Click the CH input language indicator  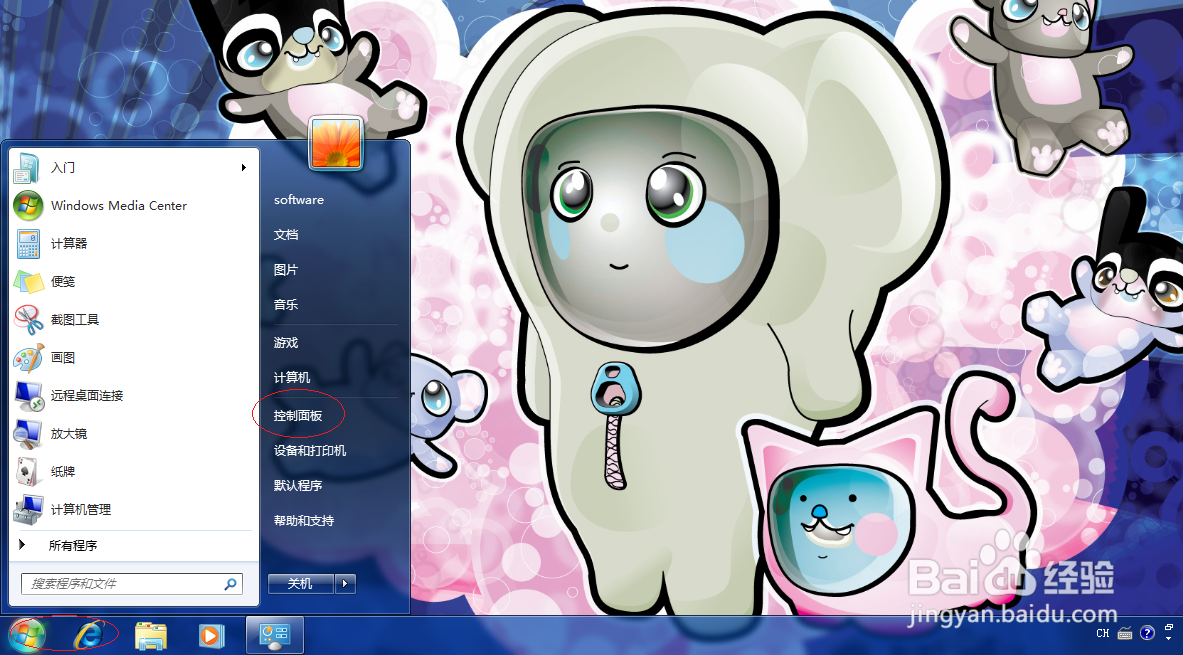(x=1103, y=633)
